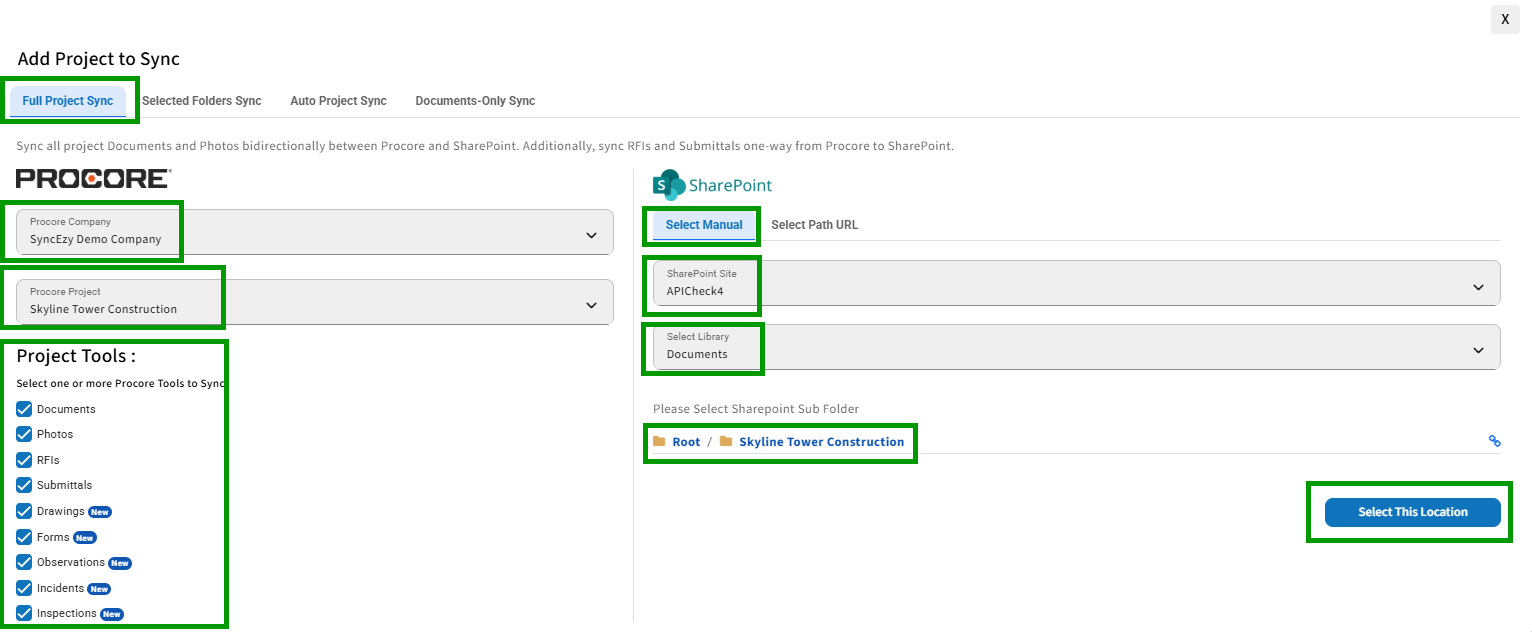Screen dimensions: 1532x632
Task: Go to the Root folder link
Action: pos(686,442)
